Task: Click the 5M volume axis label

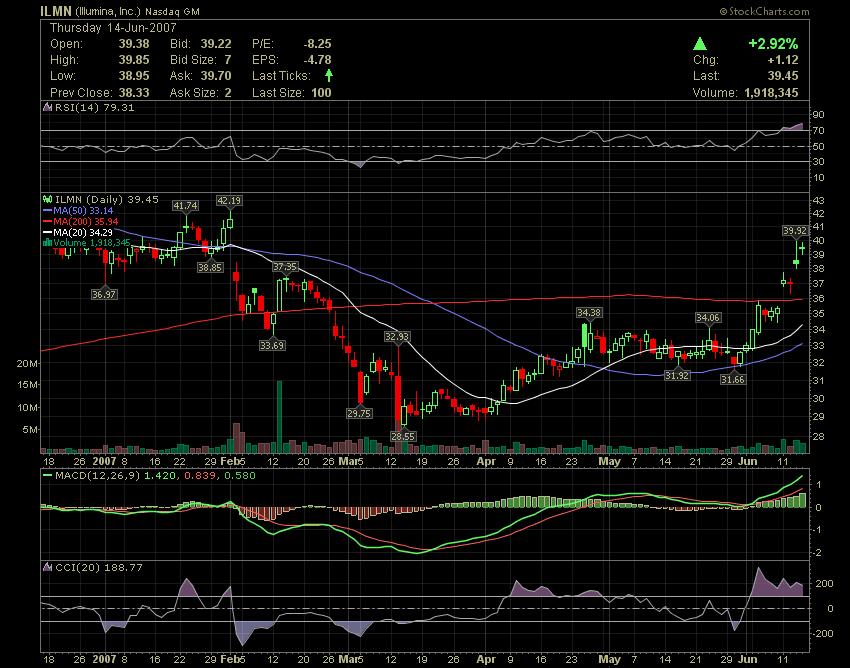Action: [30, 429]
